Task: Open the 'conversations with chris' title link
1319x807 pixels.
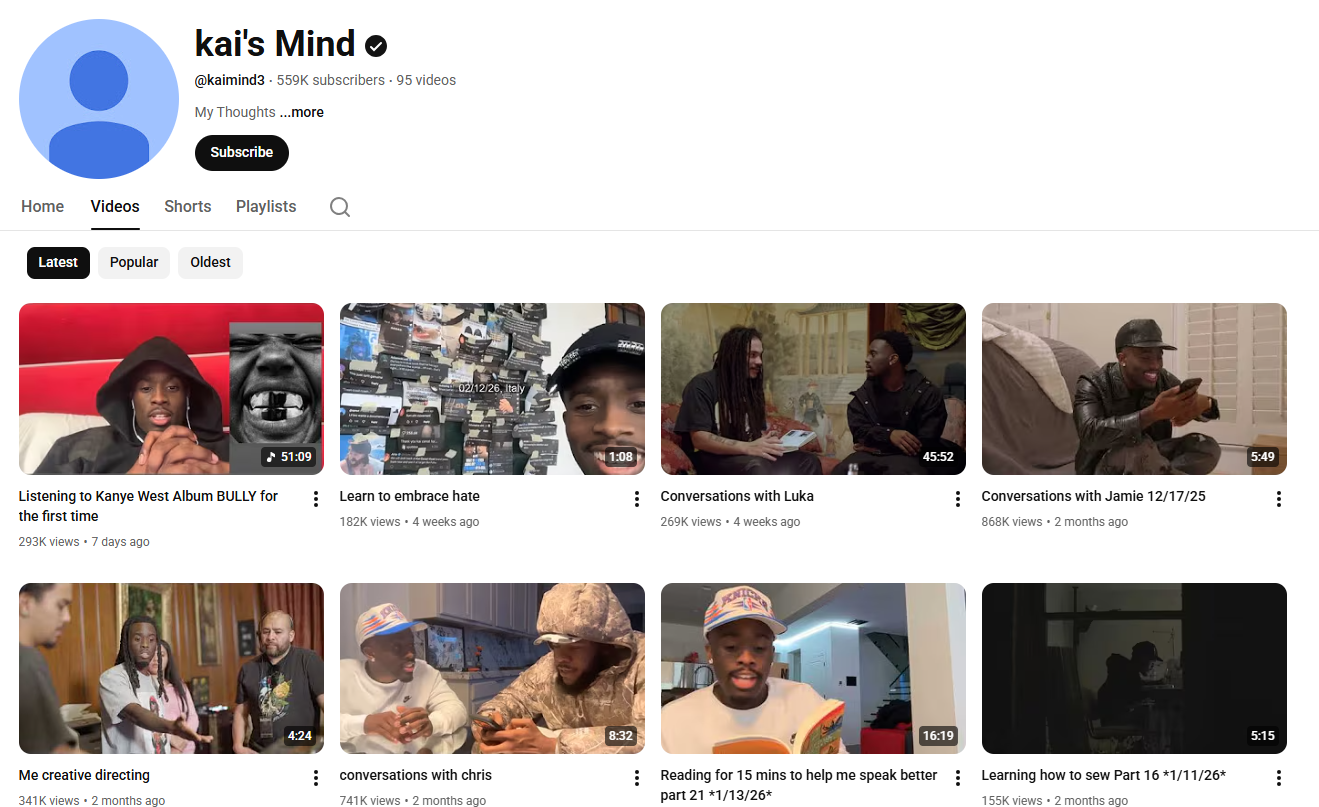Action: [x=416, y=775]
